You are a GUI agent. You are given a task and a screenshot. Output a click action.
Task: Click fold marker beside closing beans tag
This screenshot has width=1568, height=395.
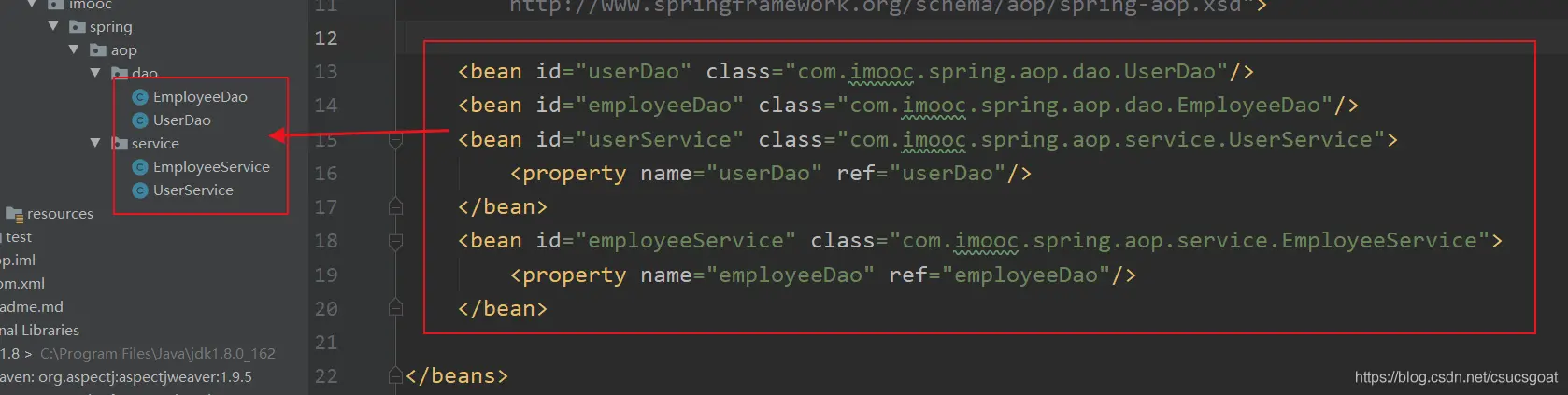(x=395, y=375)
